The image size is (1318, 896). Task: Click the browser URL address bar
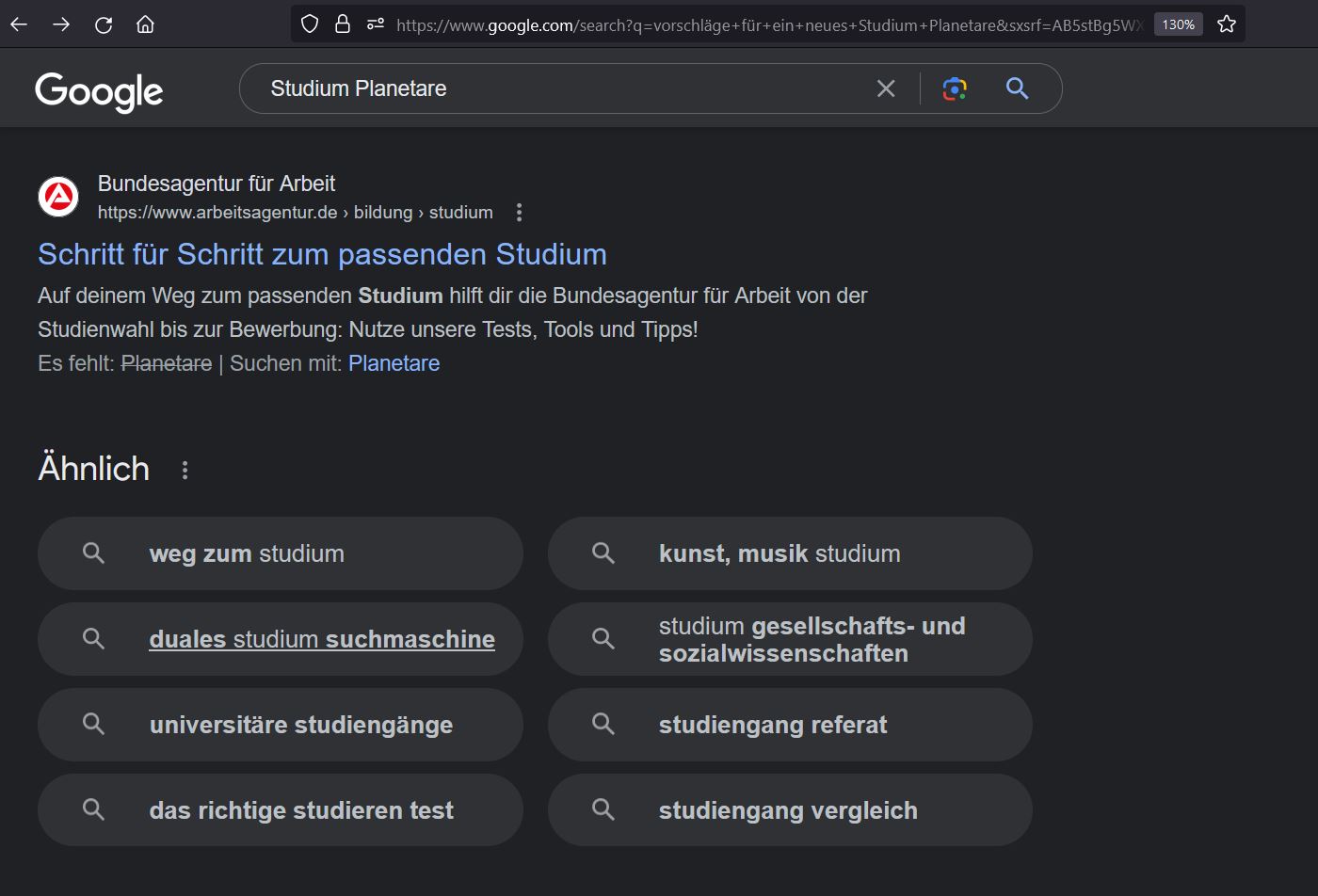coord(753,24)
